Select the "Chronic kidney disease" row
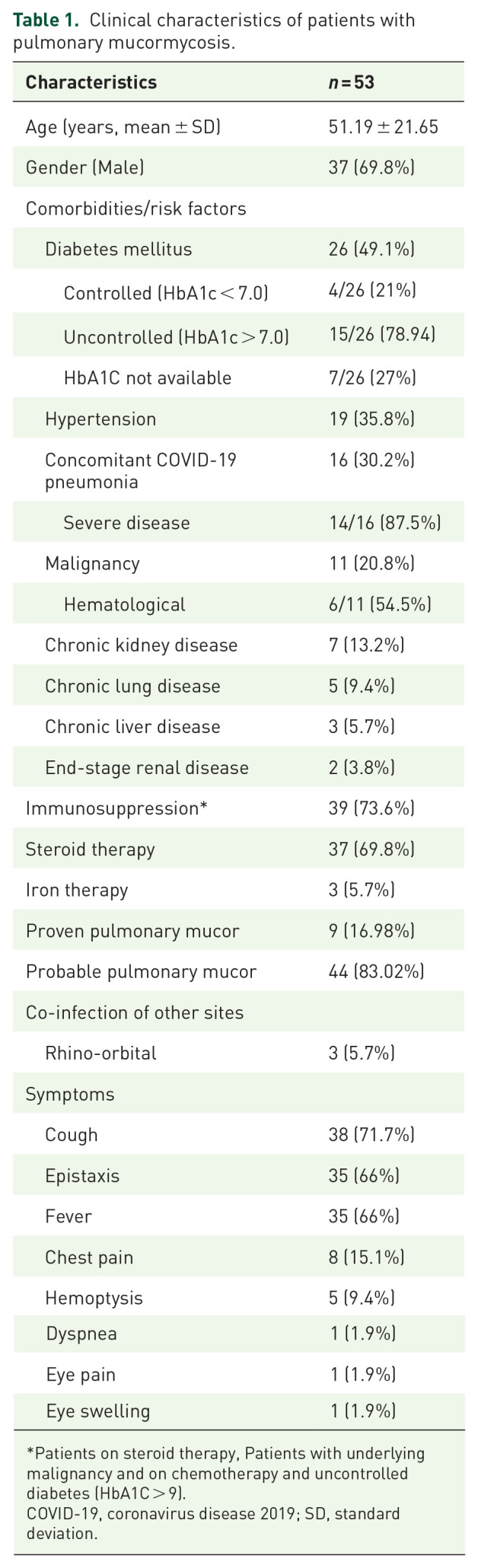This screenshot has height=1568, width=478. [141, 645]
